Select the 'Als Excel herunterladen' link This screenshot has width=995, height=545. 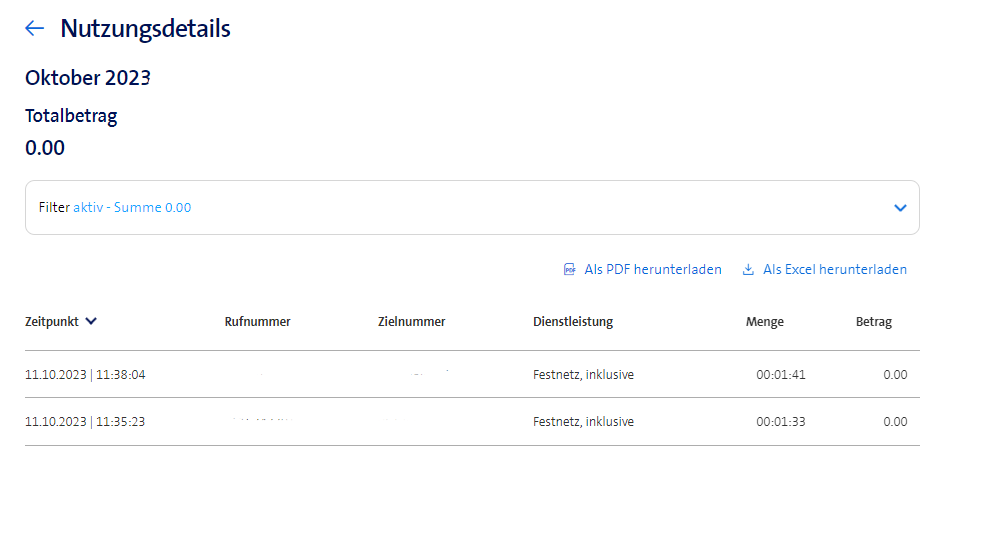click(x=834, y=270)
